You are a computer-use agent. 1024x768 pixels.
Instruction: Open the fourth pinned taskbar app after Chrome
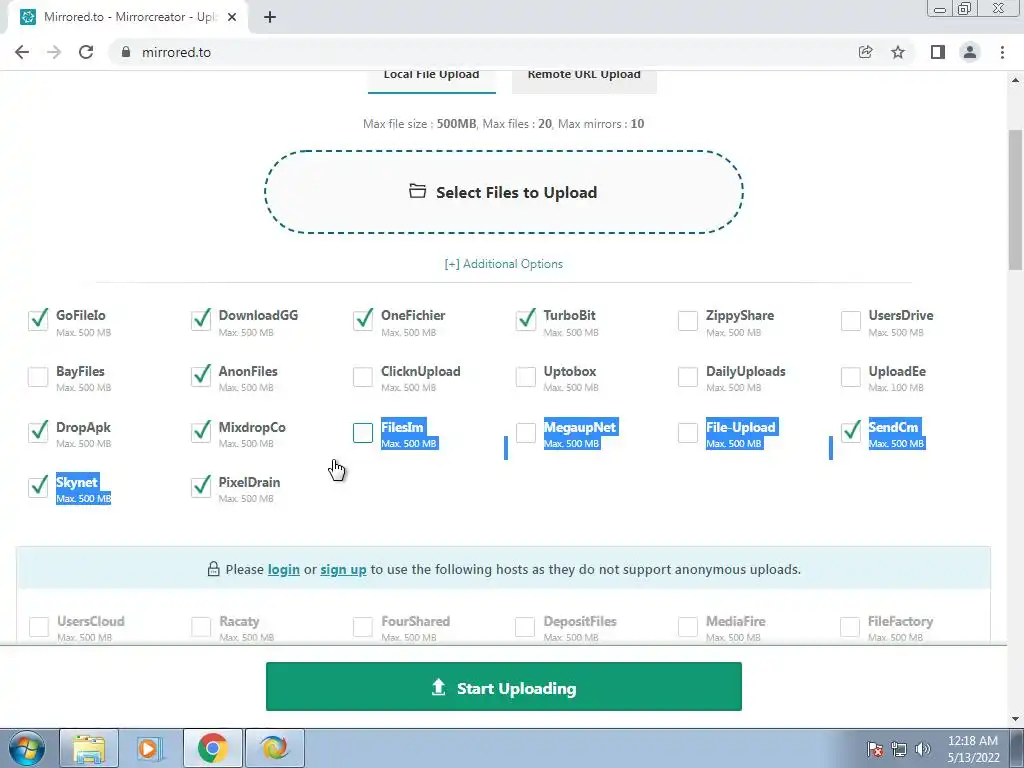tap(274, 748)
